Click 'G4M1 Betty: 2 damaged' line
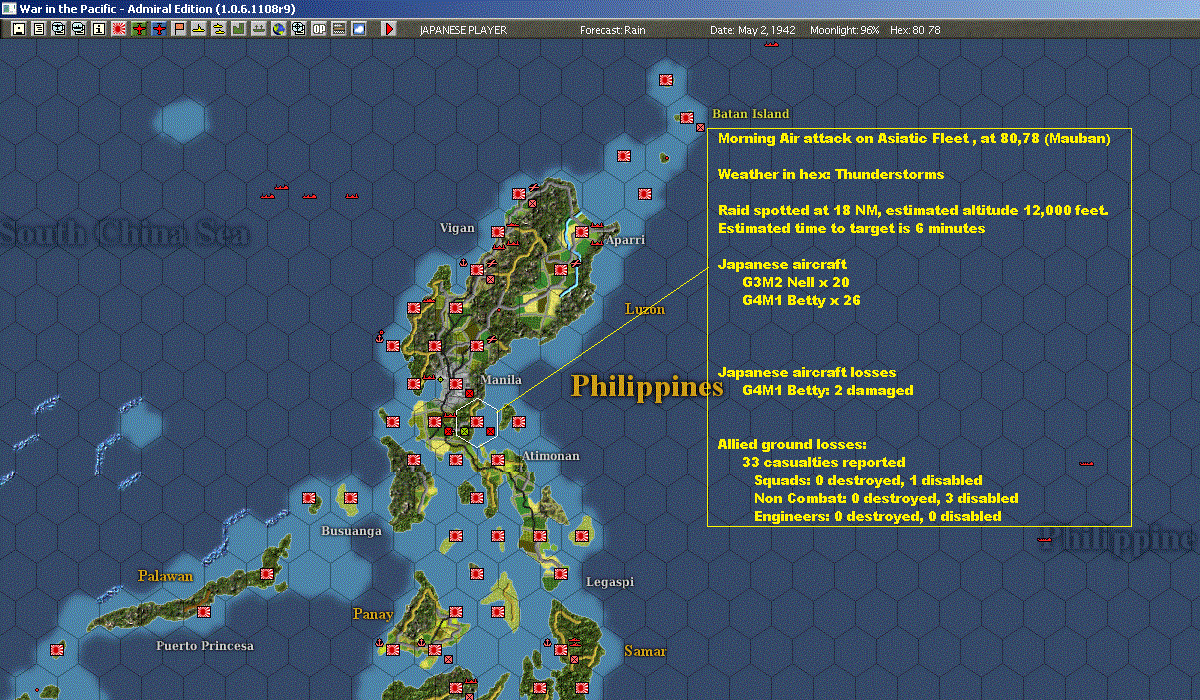 click(828, 390)
